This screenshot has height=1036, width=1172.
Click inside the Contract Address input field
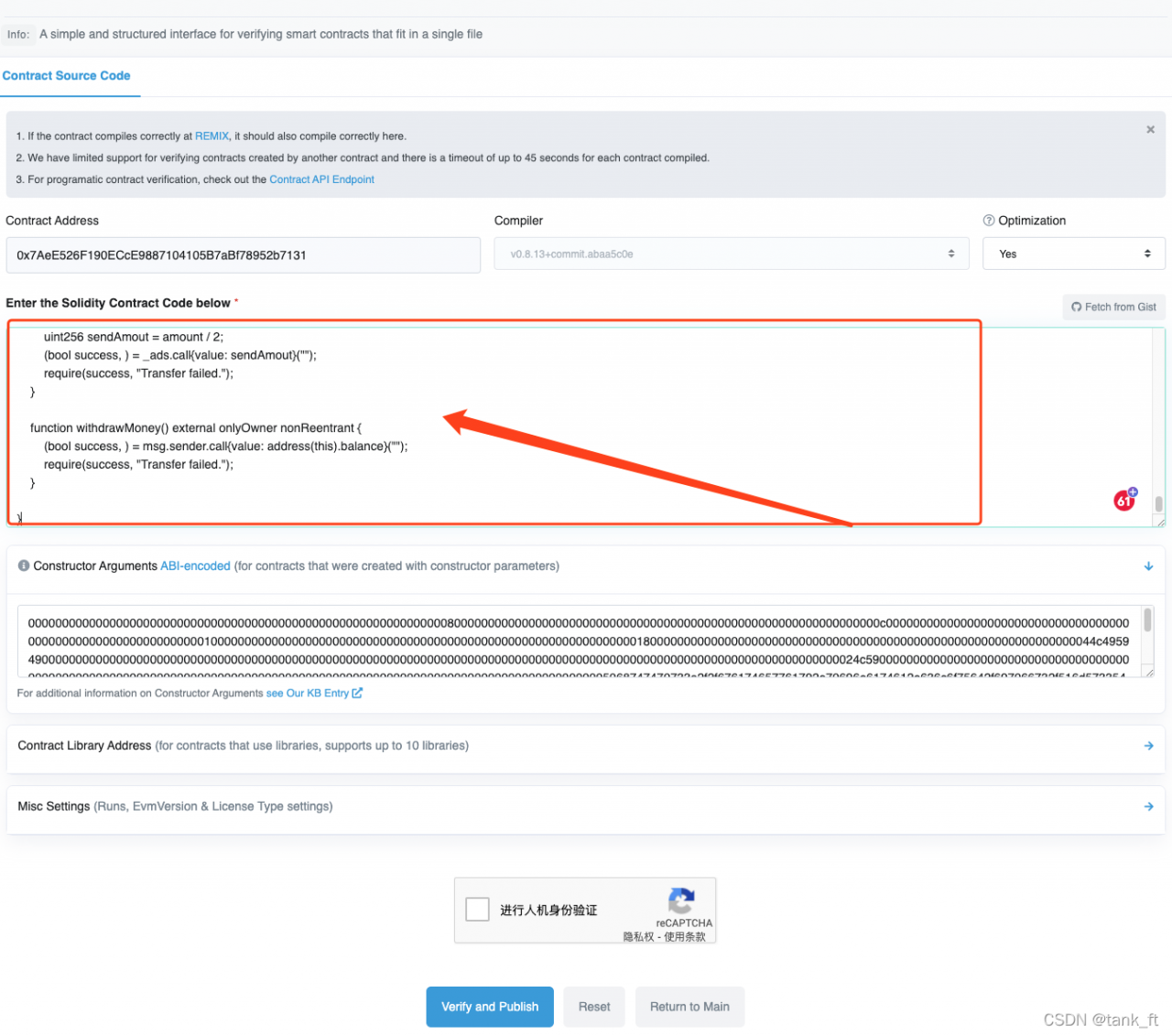coord(243,254)
